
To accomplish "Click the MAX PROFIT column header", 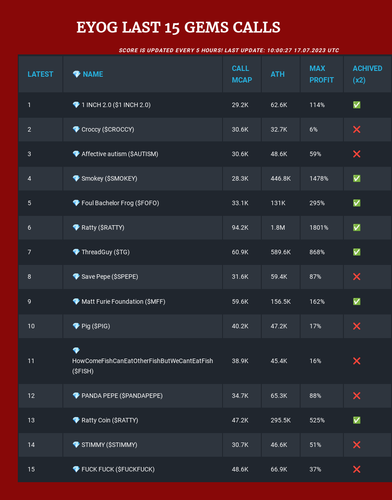I will point(321,74).
